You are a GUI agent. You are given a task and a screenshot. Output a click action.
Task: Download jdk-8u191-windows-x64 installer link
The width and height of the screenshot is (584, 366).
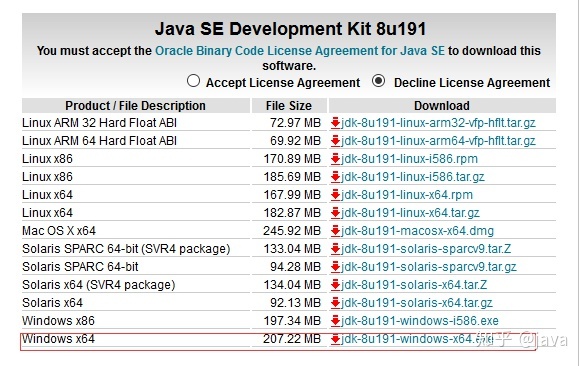417,339
